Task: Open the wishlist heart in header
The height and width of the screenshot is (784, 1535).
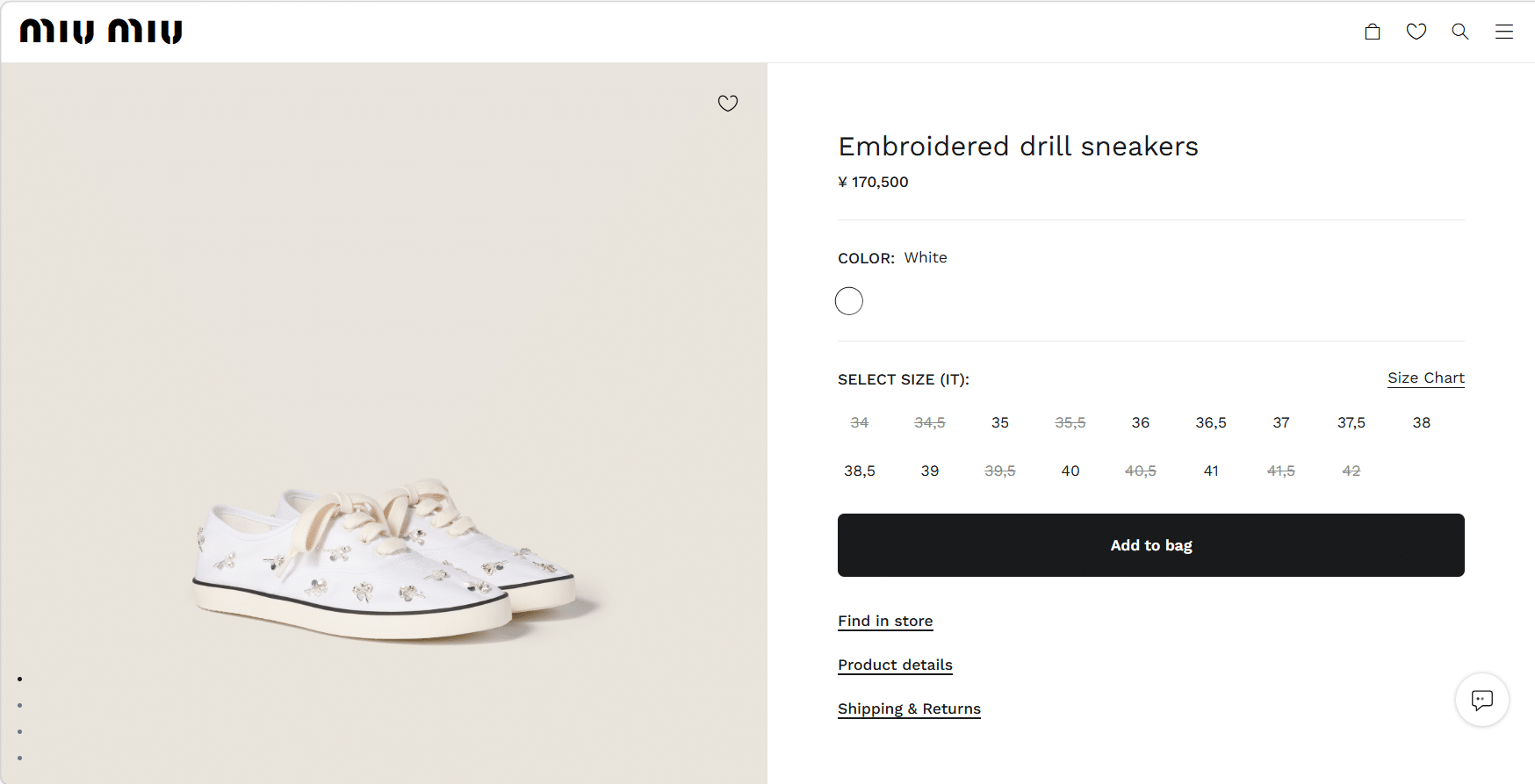Action: 1416,32
